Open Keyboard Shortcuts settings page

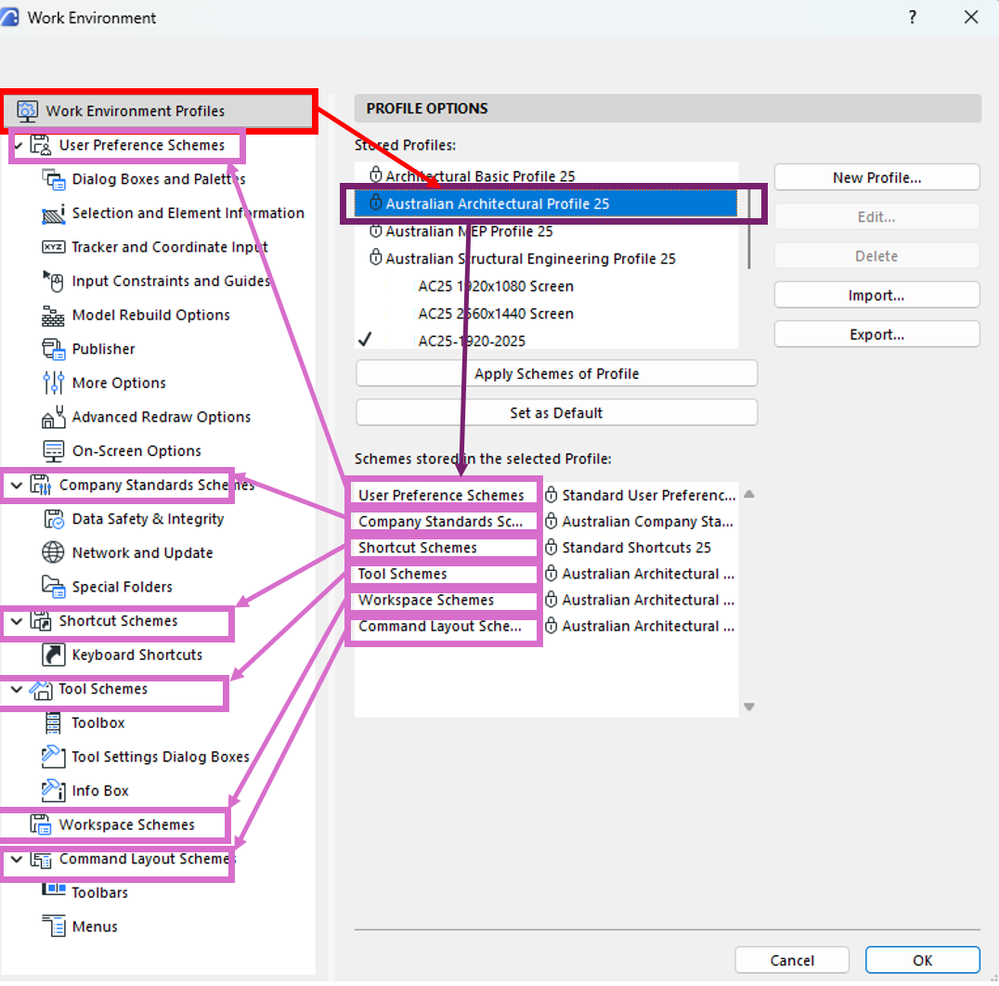click(137, 655)
